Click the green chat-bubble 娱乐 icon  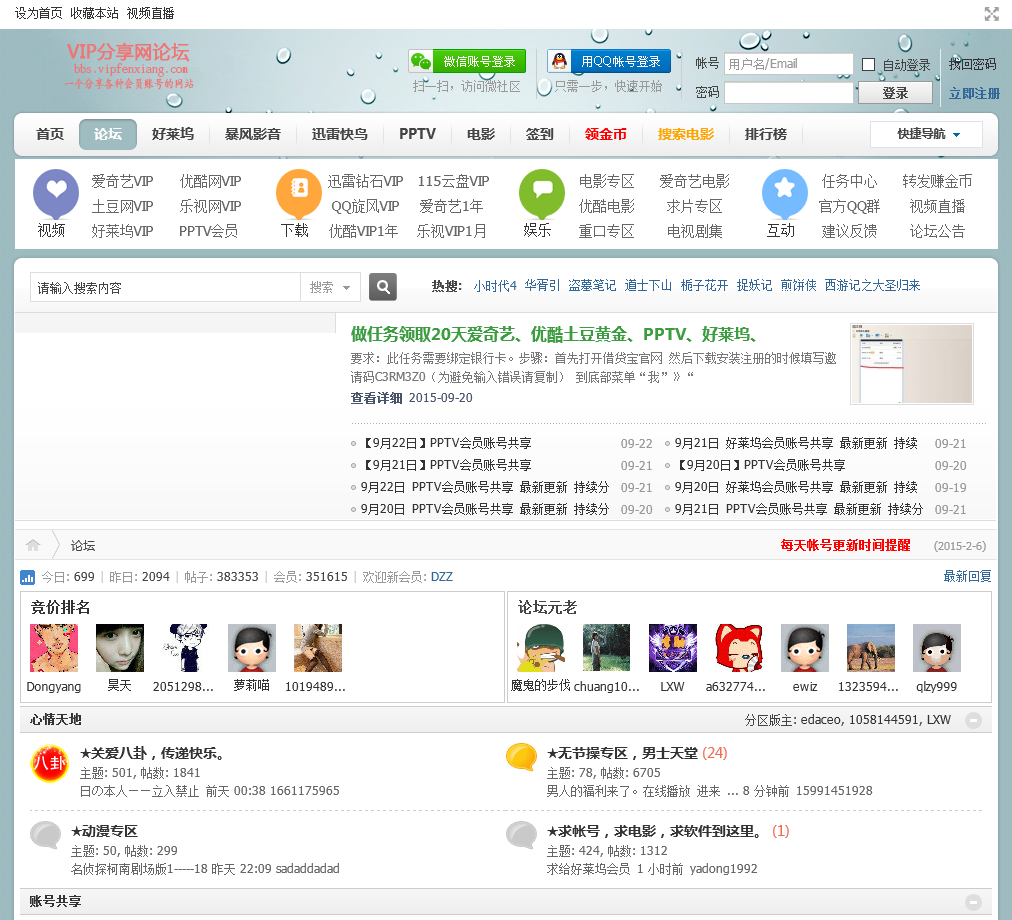[542, 193]
